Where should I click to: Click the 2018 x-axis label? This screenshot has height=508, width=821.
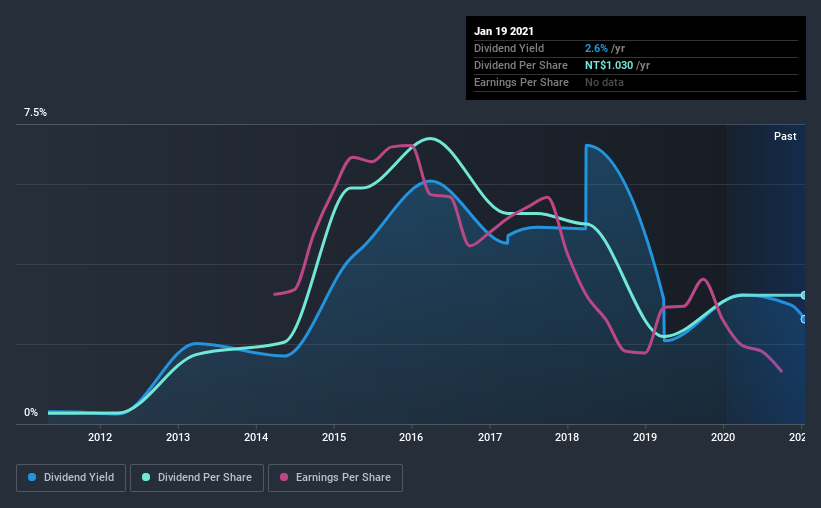(567, 437)
